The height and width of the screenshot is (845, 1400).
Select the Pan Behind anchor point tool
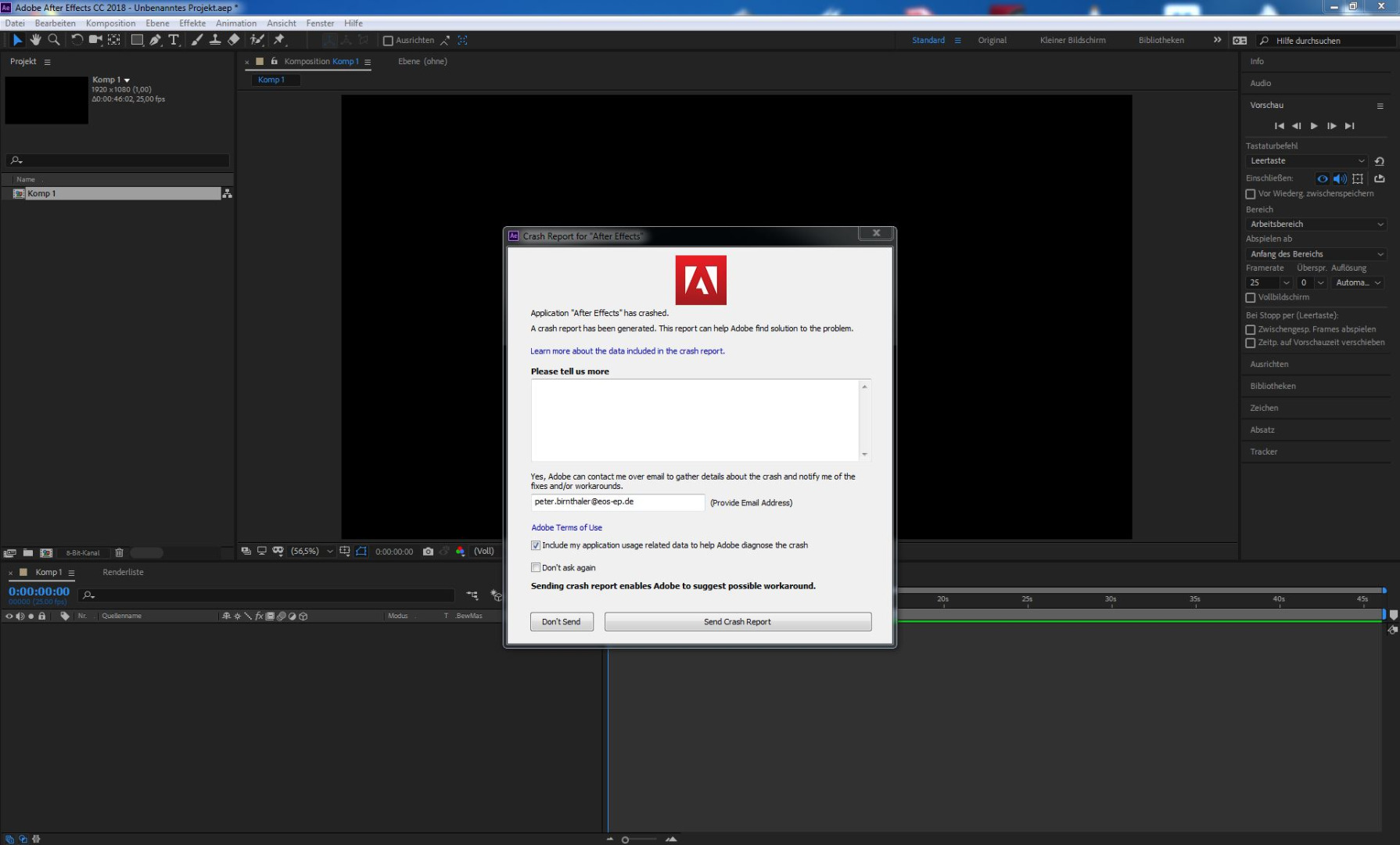[114, 40]
